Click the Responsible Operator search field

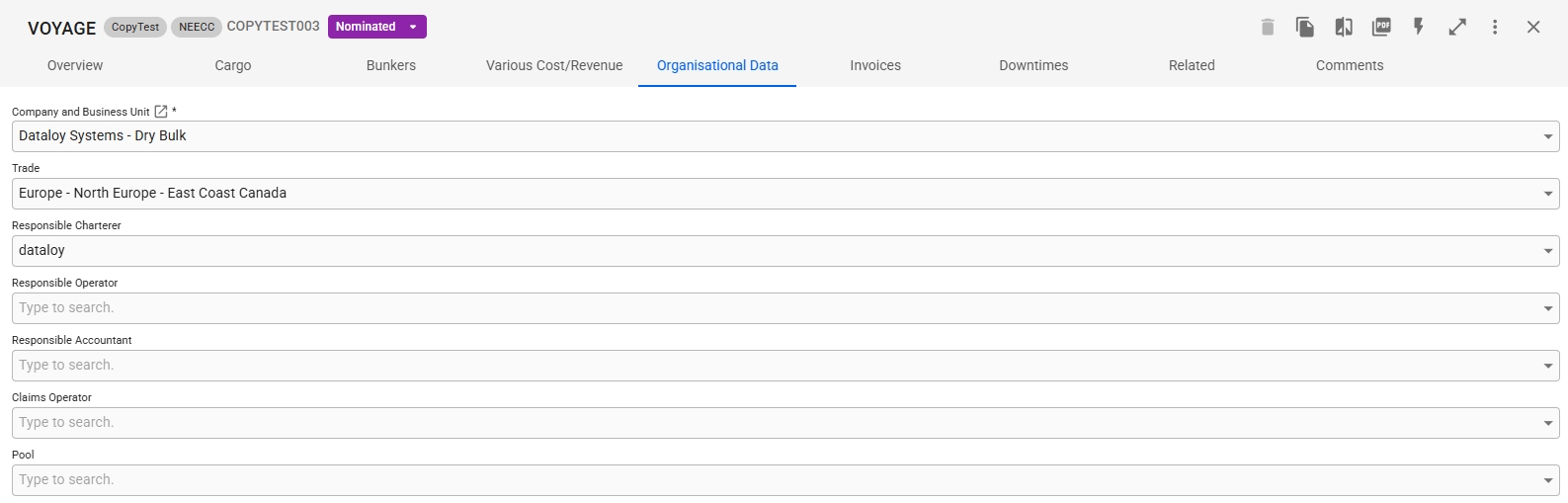(771, 308)
